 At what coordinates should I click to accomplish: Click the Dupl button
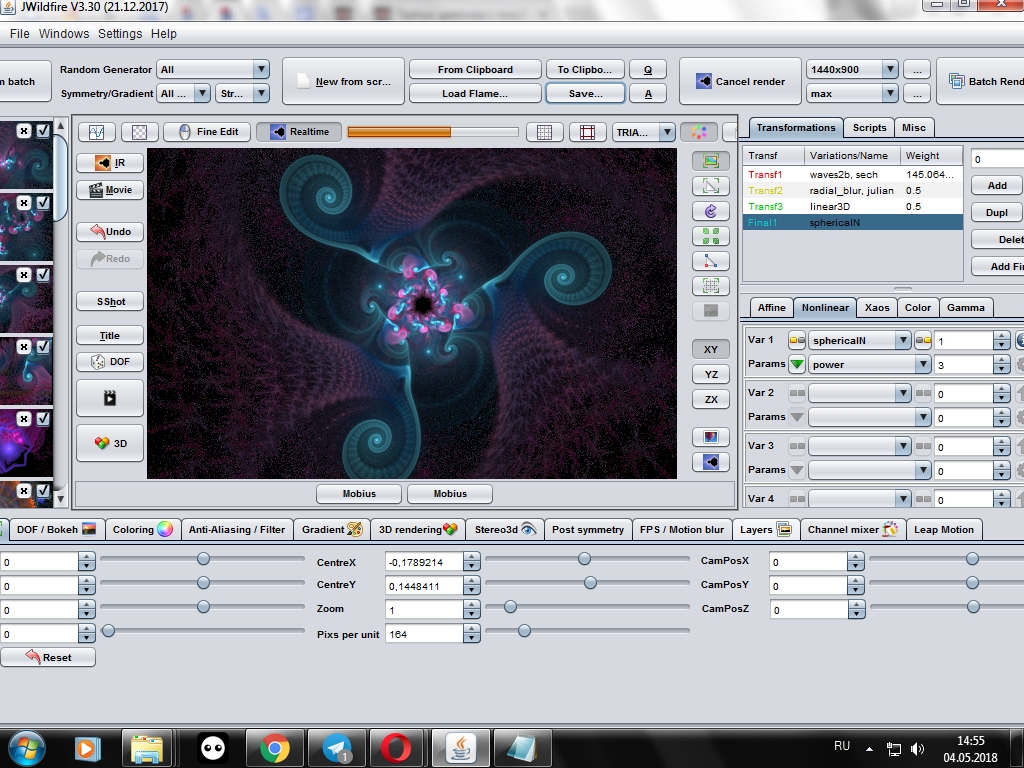click(997, 212)
